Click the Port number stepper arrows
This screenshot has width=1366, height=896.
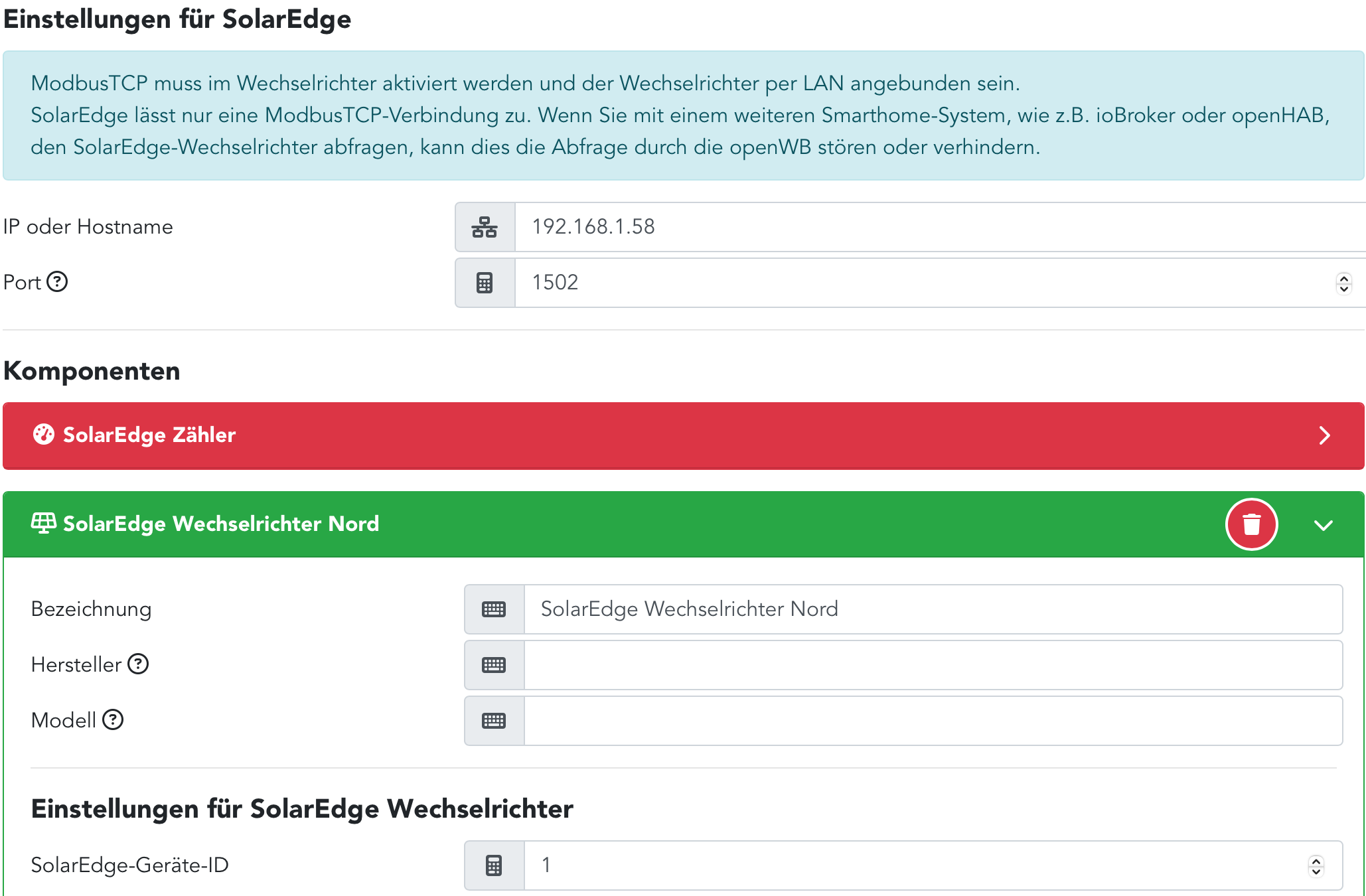tap(1344, 283)
